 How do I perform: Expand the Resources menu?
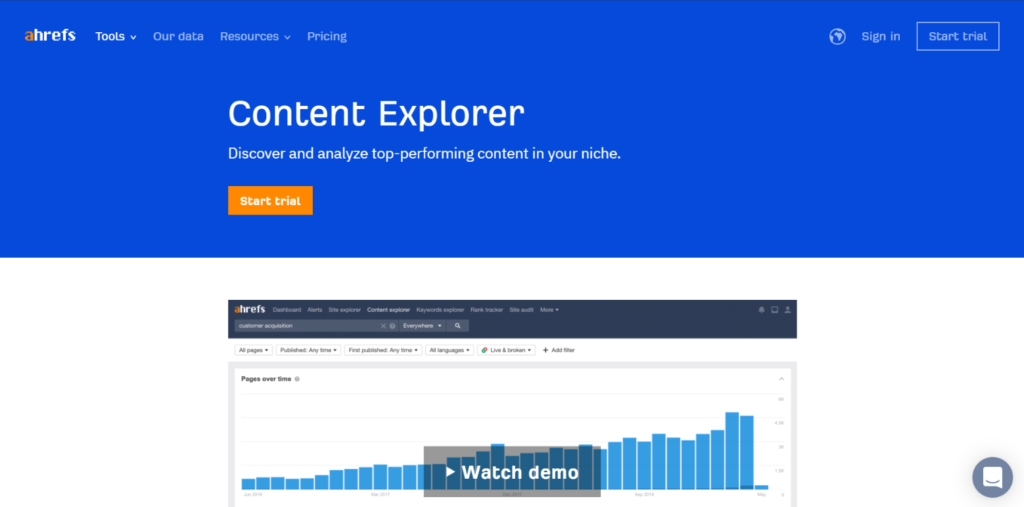coord(255,36)
